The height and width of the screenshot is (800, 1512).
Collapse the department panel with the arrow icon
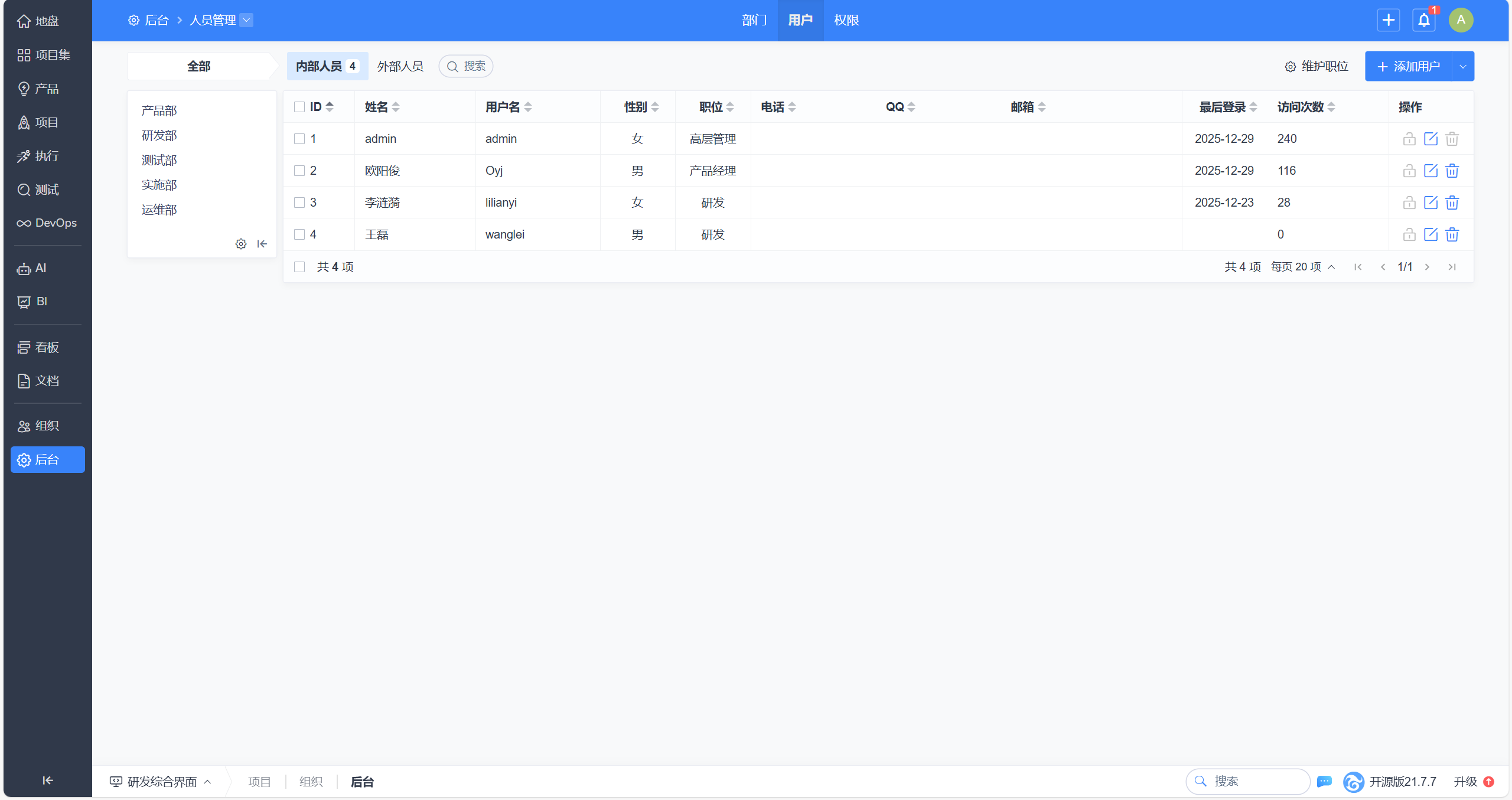tap(262, 244)
